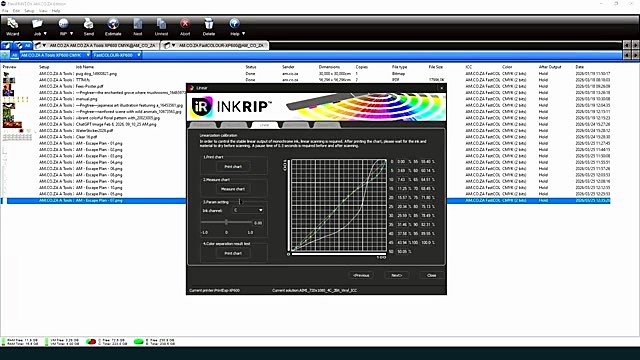Click the Next button in the dialog
The image size is (640, 360).
point(396,276)
